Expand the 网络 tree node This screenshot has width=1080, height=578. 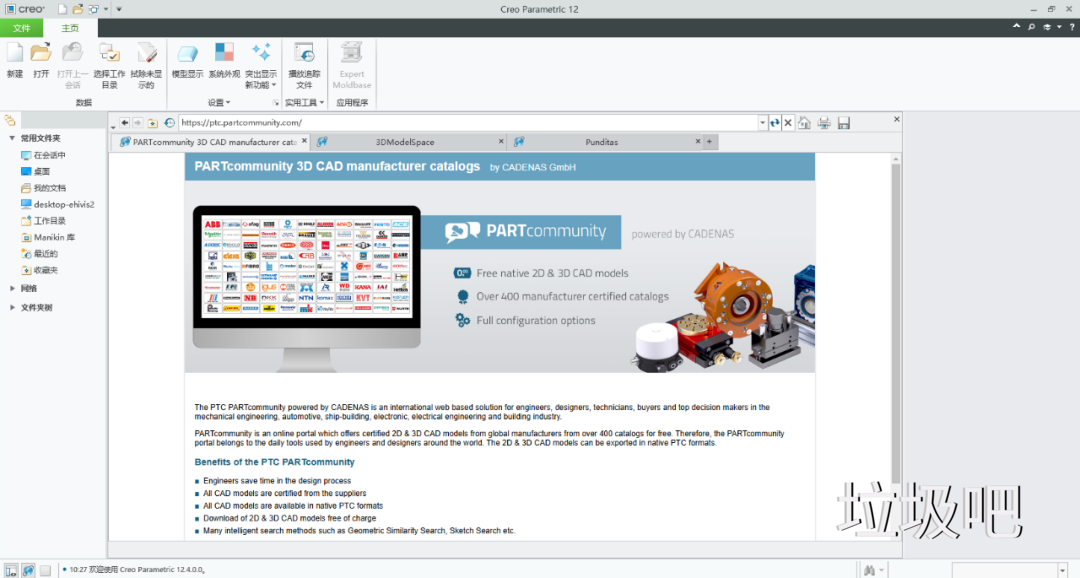point(12,288)
